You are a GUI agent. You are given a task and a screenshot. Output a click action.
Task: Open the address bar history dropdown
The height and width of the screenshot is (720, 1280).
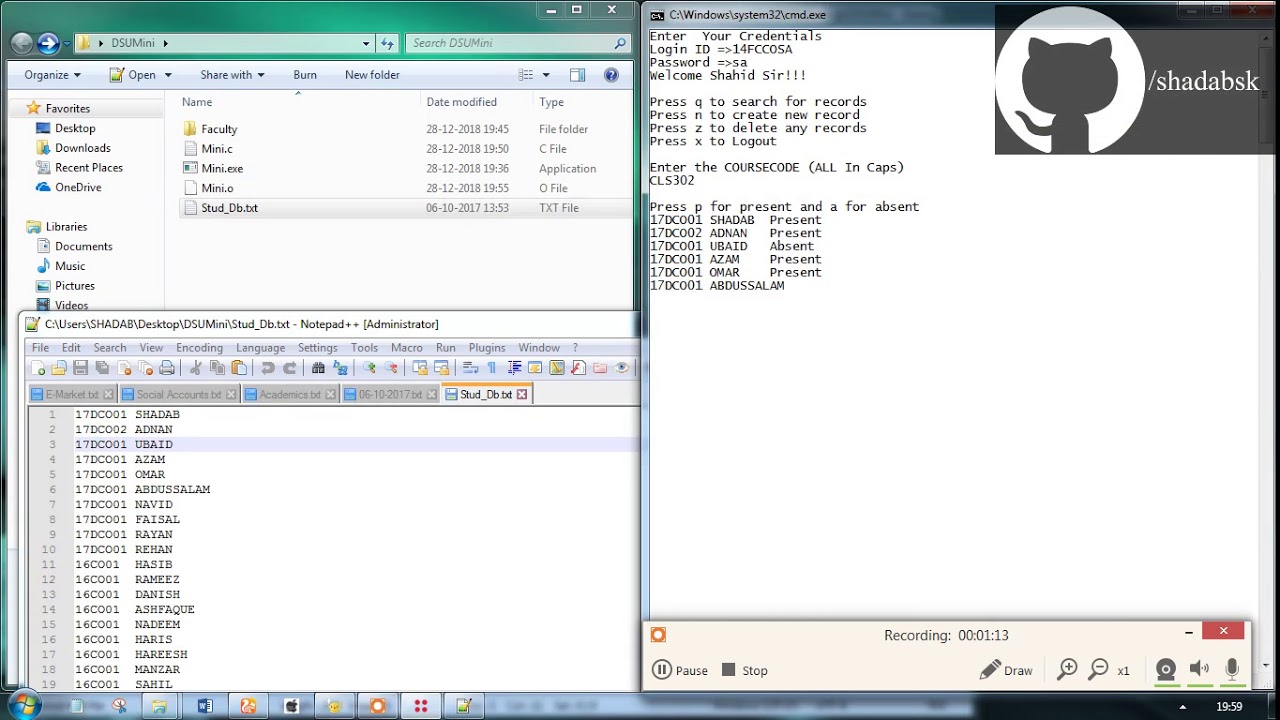366,43
